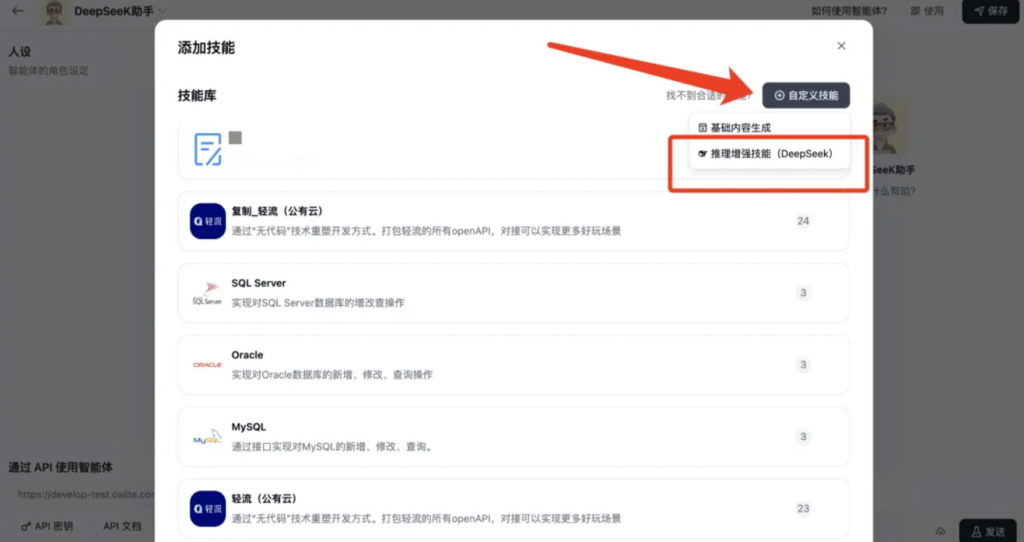The height and width of the screenshot is (542, 1024).
Task: Click the 24 count badge for 复制_轻流
Action: [803, 221]
